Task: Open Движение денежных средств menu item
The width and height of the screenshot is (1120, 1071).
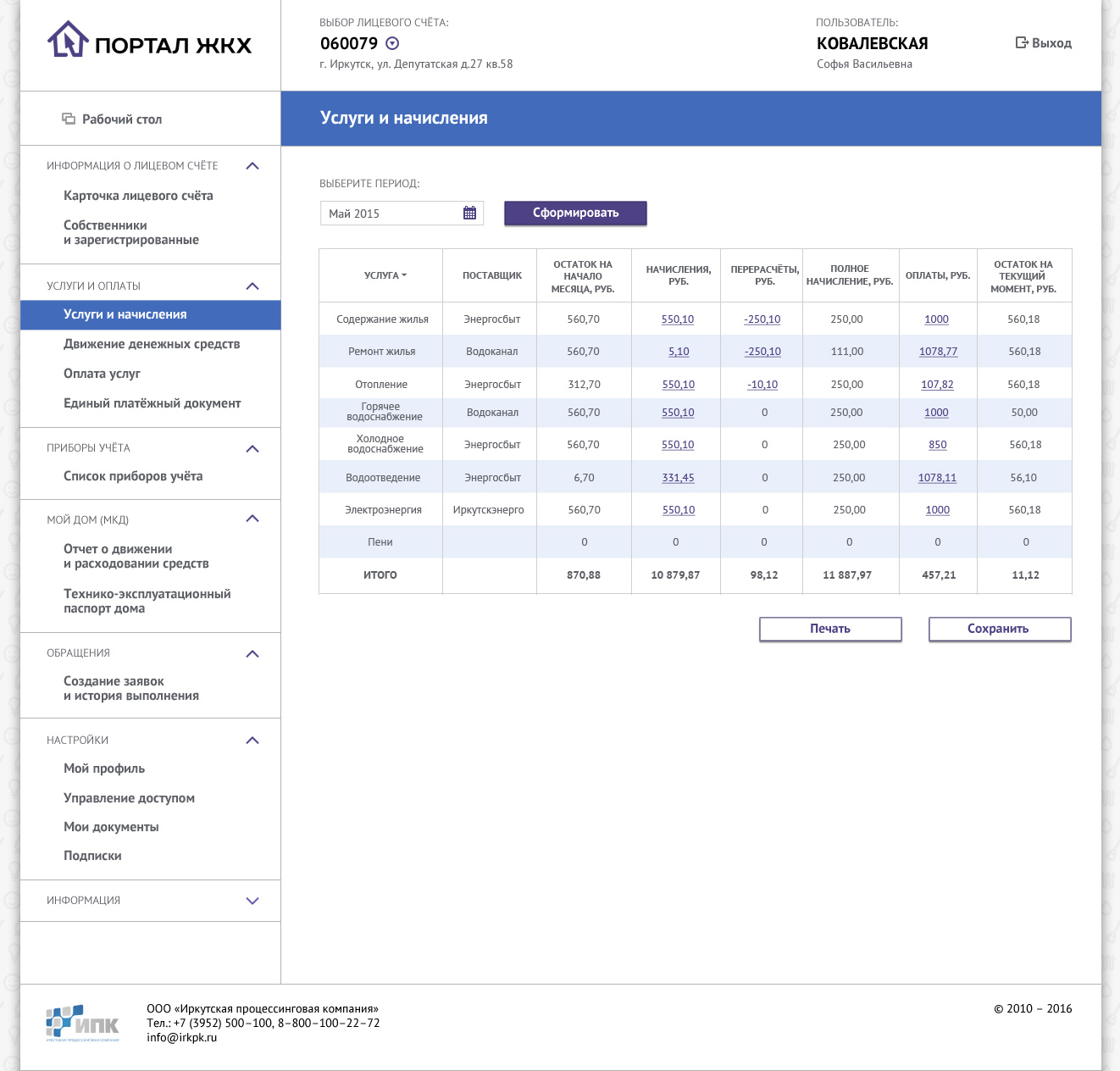Action: (152, 344)
